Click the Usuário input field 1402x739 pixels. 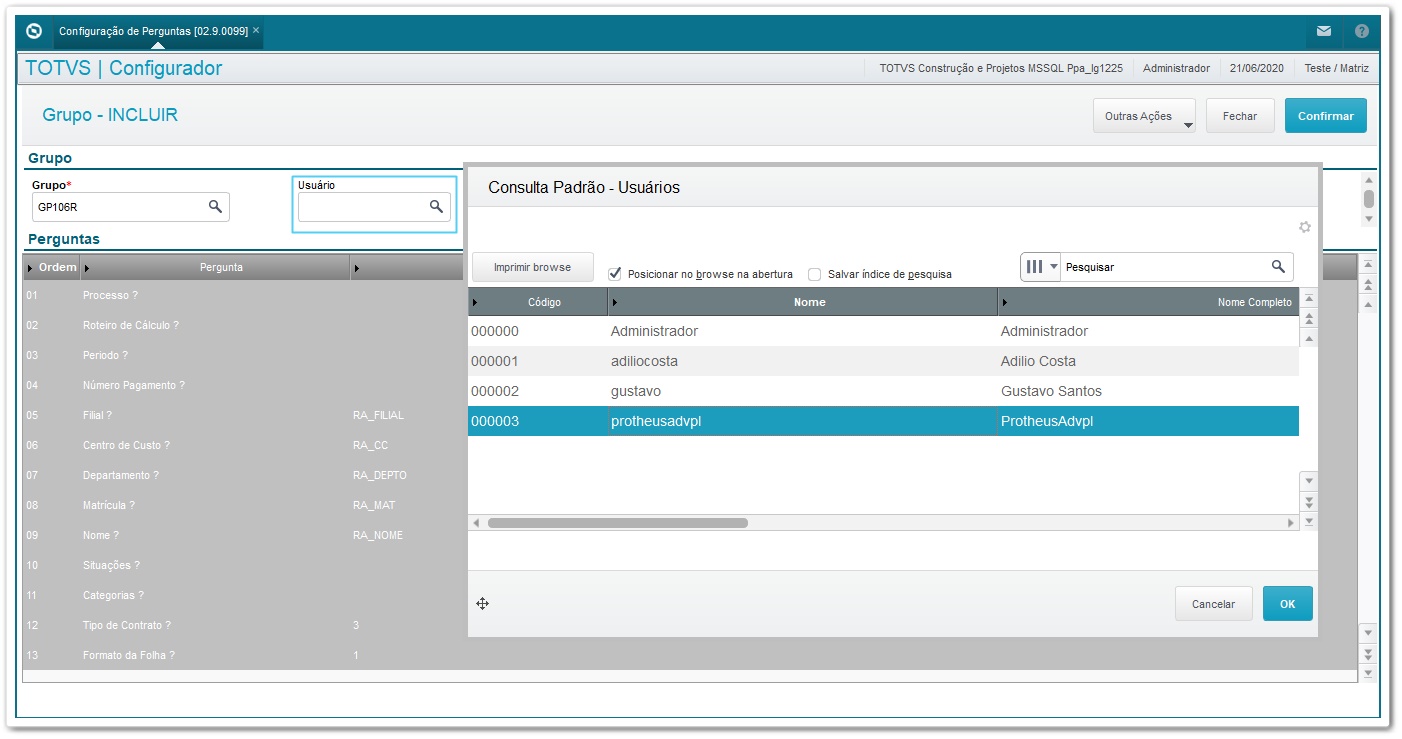tap(374, 207)
